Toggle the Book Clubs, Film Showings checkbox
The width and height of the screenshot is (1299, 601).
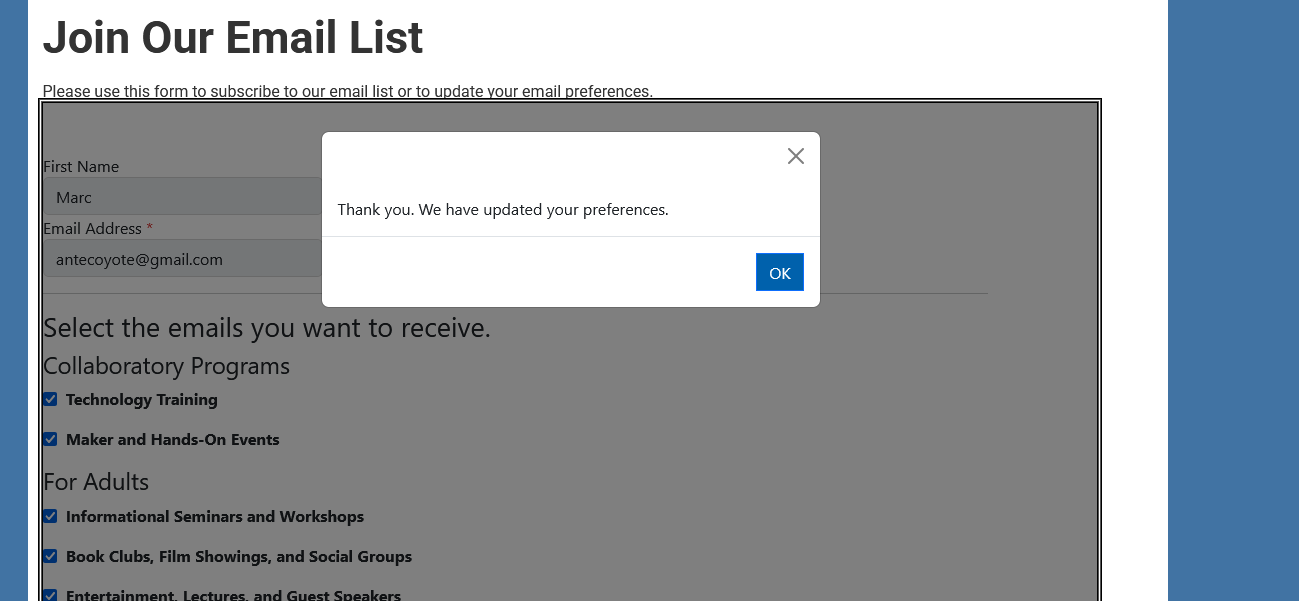[x=50, y=556]
